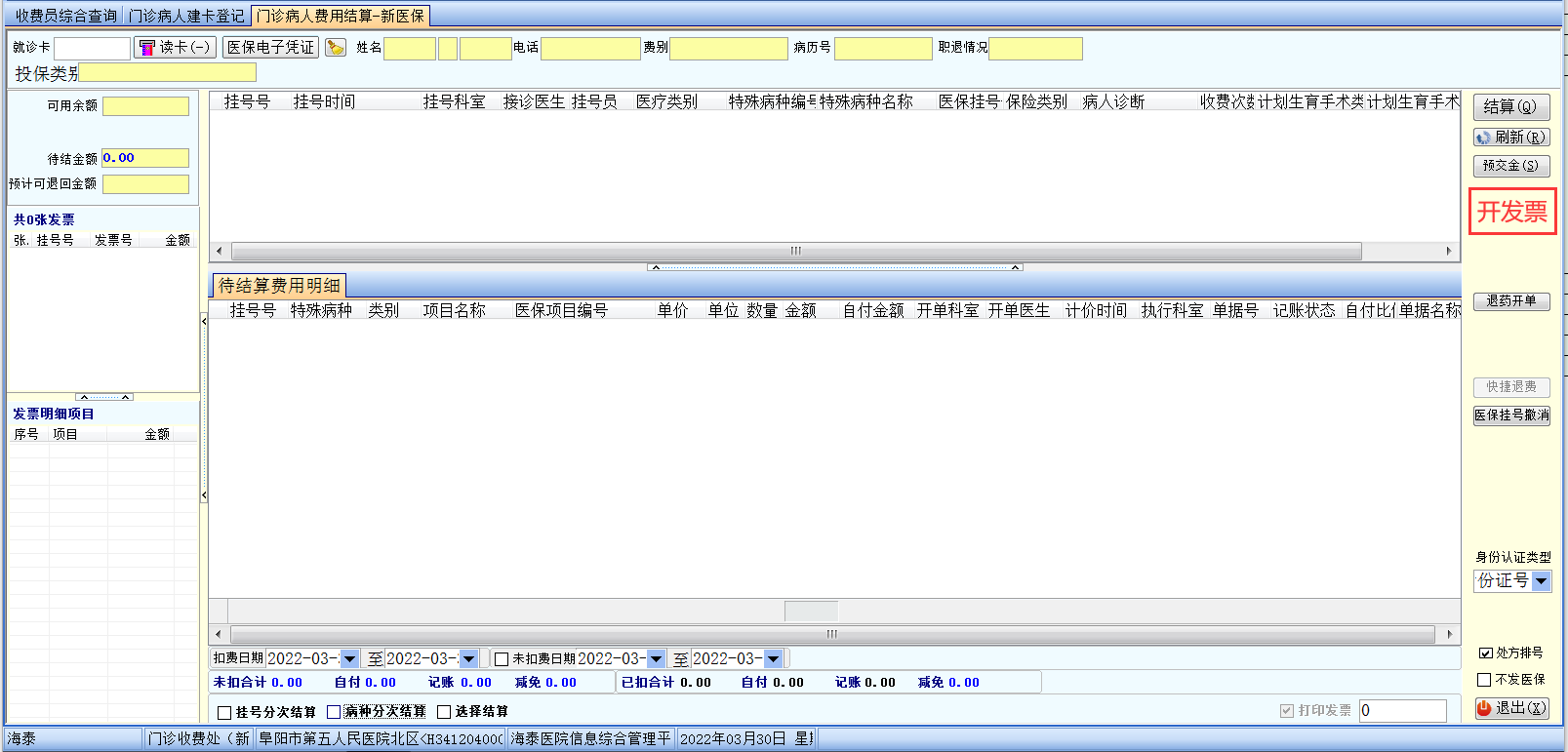
Task: Click the 可用余额 field
Action: [145, 105]
